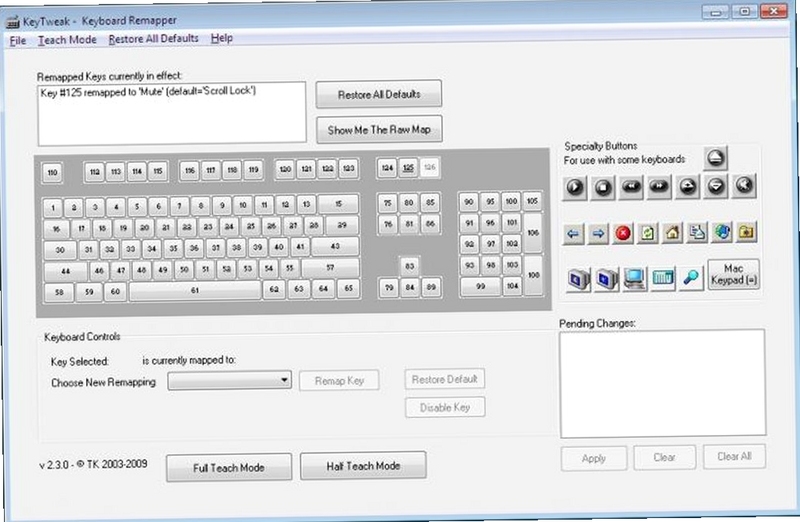Click the browser Home house button
The image size is (800, 522).
pos(672,233)
